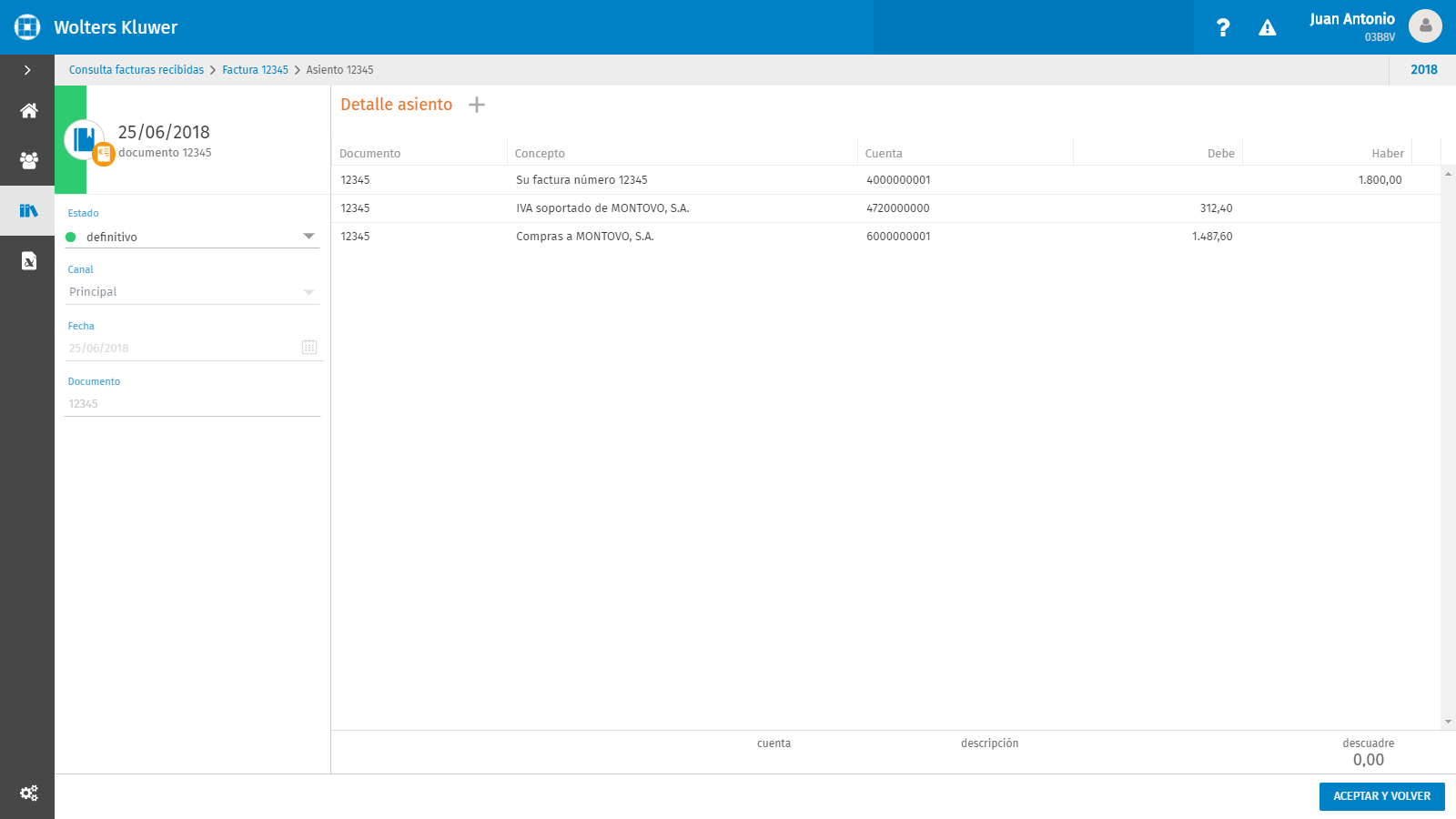Viewport: 1456px width, 819px height.
Task: Open the help question mark icon
Action: [1223, 28]
